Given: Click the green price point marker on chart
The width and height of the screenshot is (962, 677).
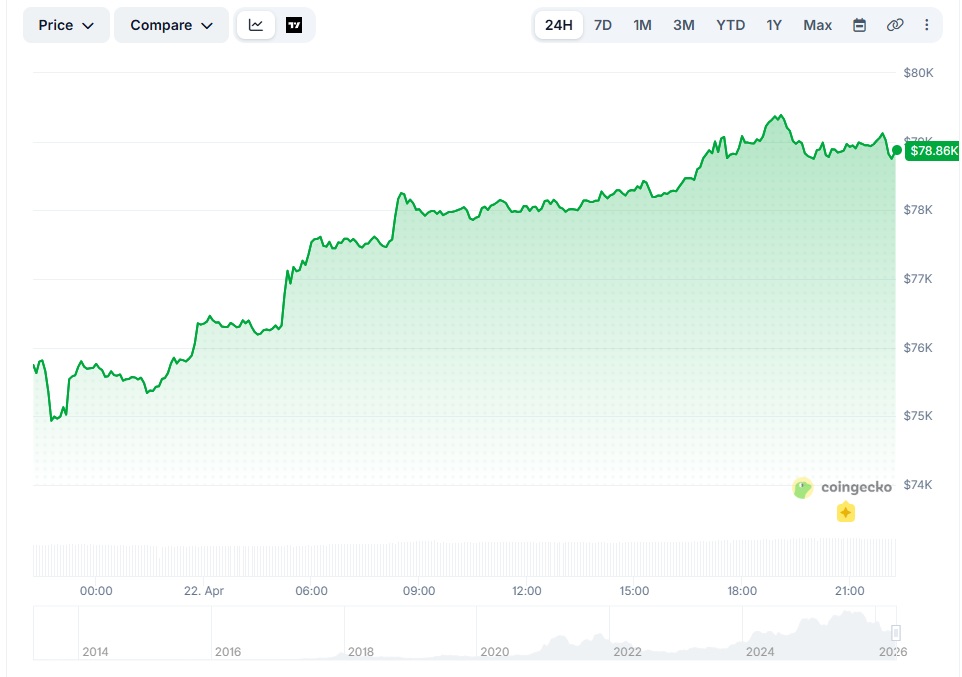Looking at the screenshot, I should point(898,151).
